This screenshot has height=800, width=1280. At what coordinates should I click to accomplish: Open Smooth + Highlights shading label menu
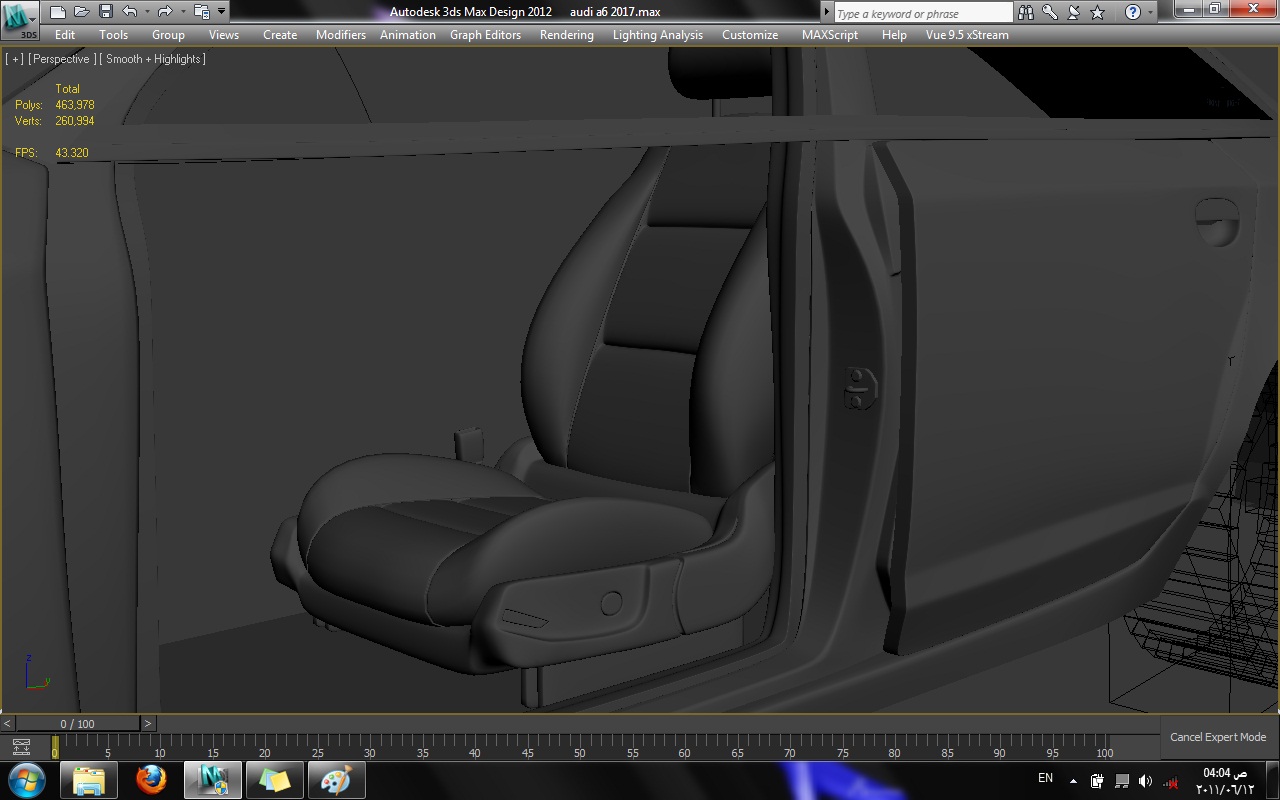click(x=155, y=59)
